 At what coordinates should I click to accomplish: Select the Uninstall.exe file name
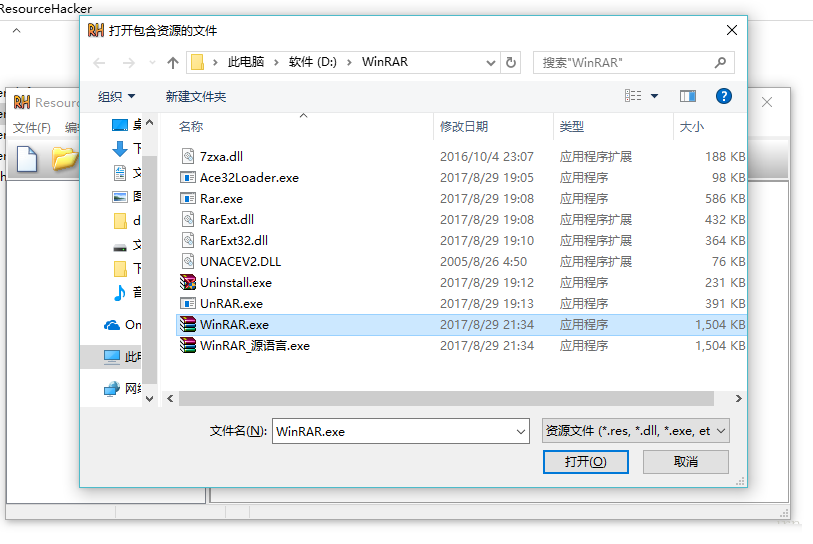click(236, 283)
